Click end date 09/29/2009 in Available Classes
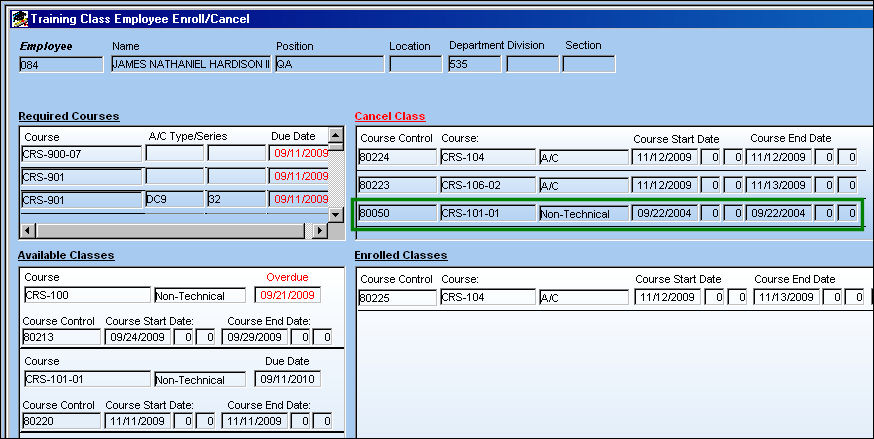The image size is (874, 439). (x=255, y=337)
